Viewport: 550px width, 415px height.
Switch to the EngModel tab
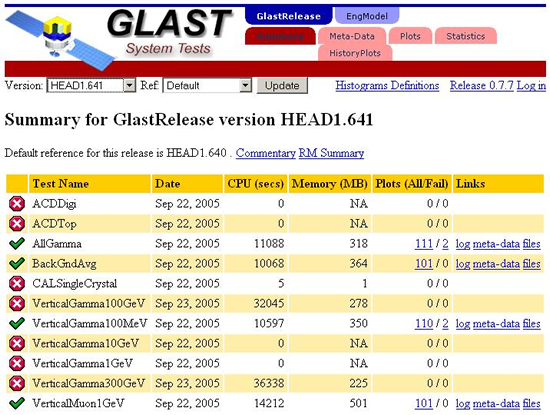point(367,16)
